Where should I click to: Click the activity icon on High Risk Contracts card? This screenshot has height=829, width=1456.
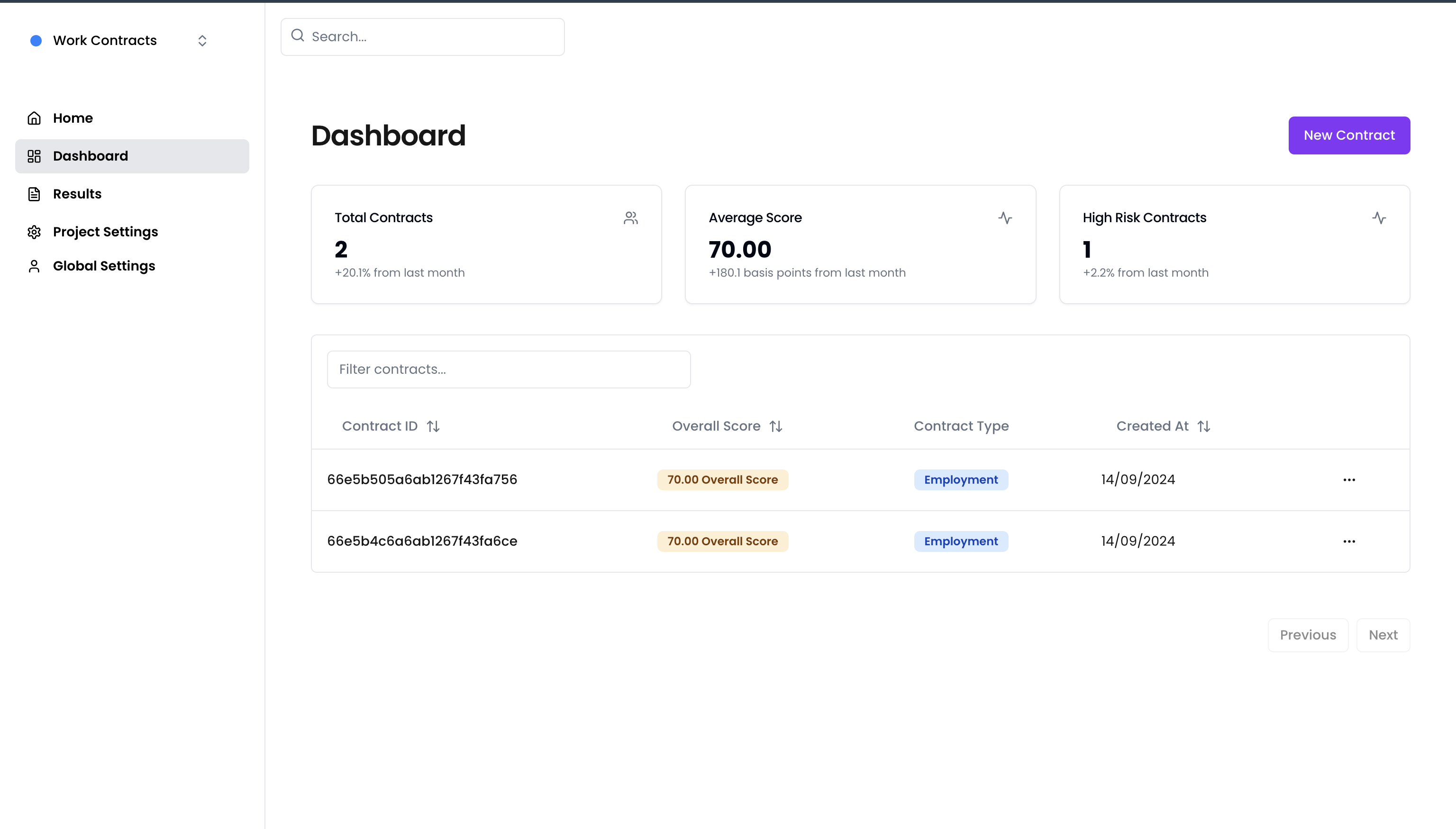tap(1379, 218)
